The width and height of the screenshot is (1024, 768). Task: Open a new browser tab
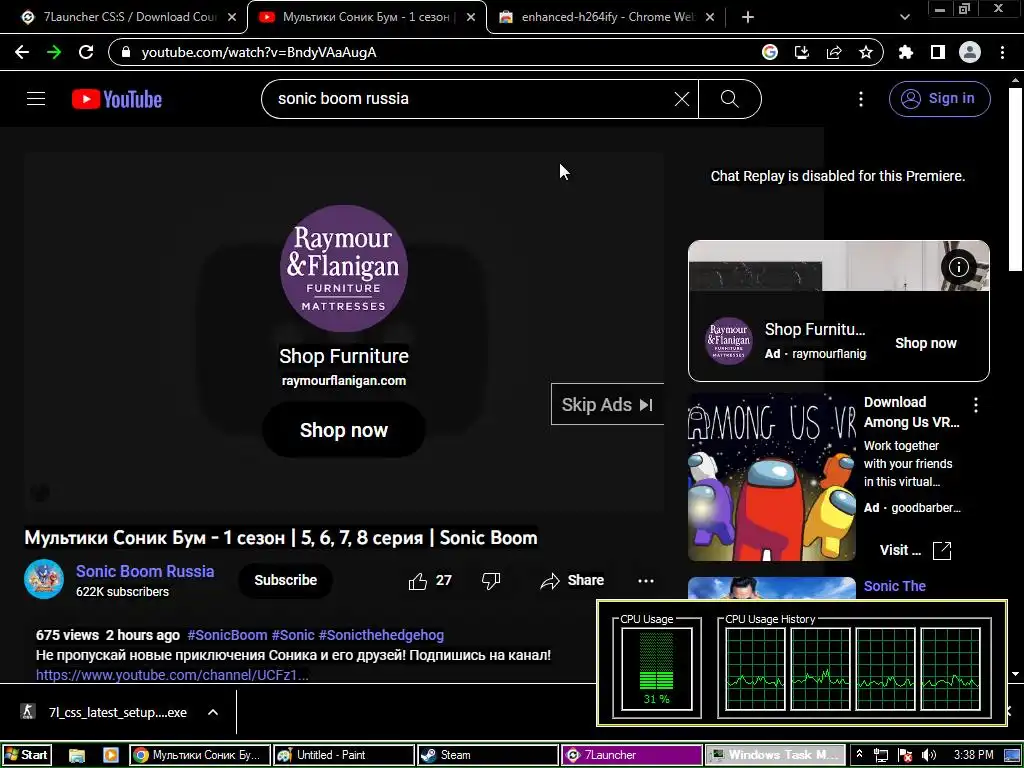click(x=748, y=18)
